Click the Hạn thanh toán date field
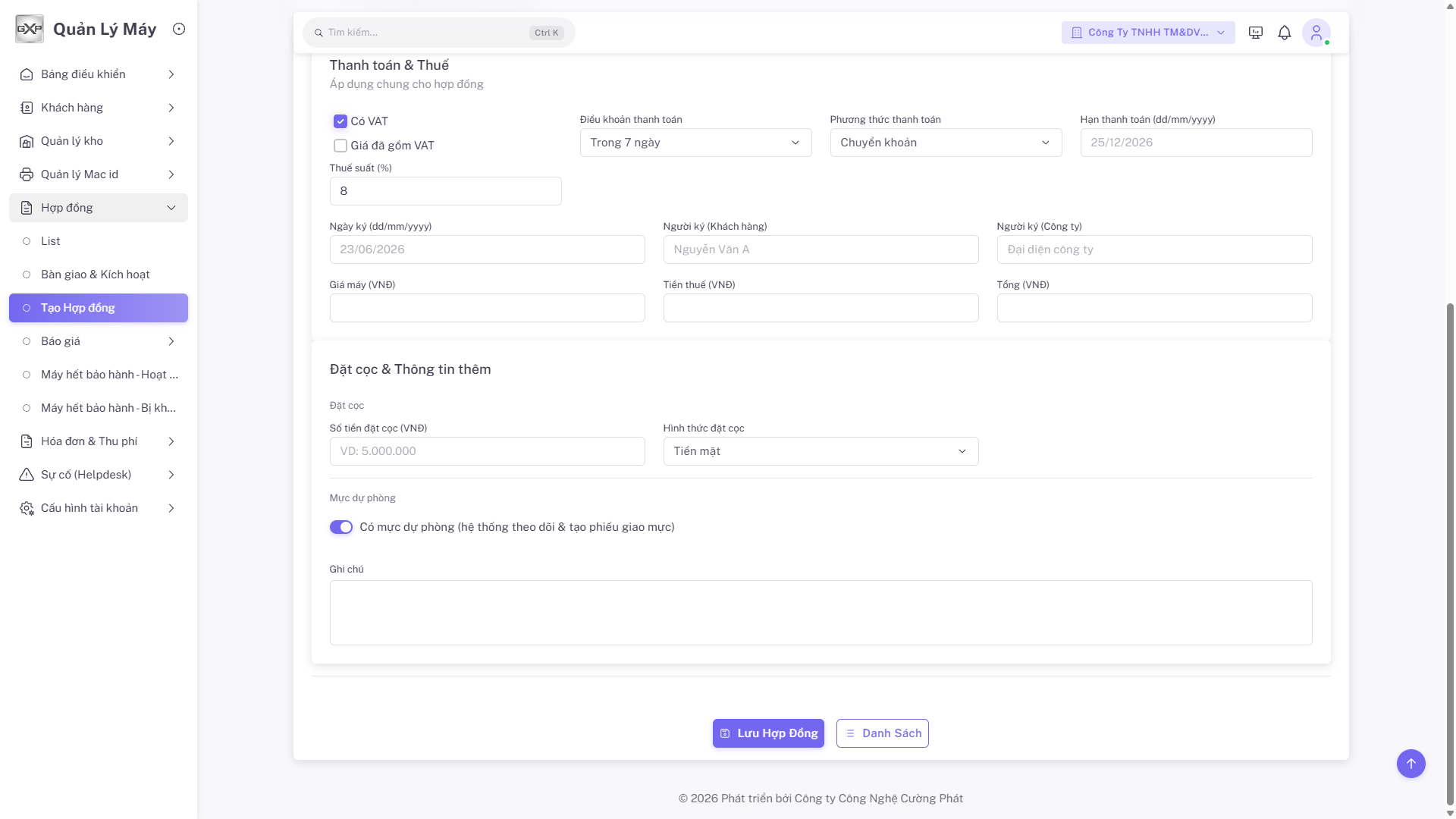This screenshot has width=1456, height=819. (1197, 143)
